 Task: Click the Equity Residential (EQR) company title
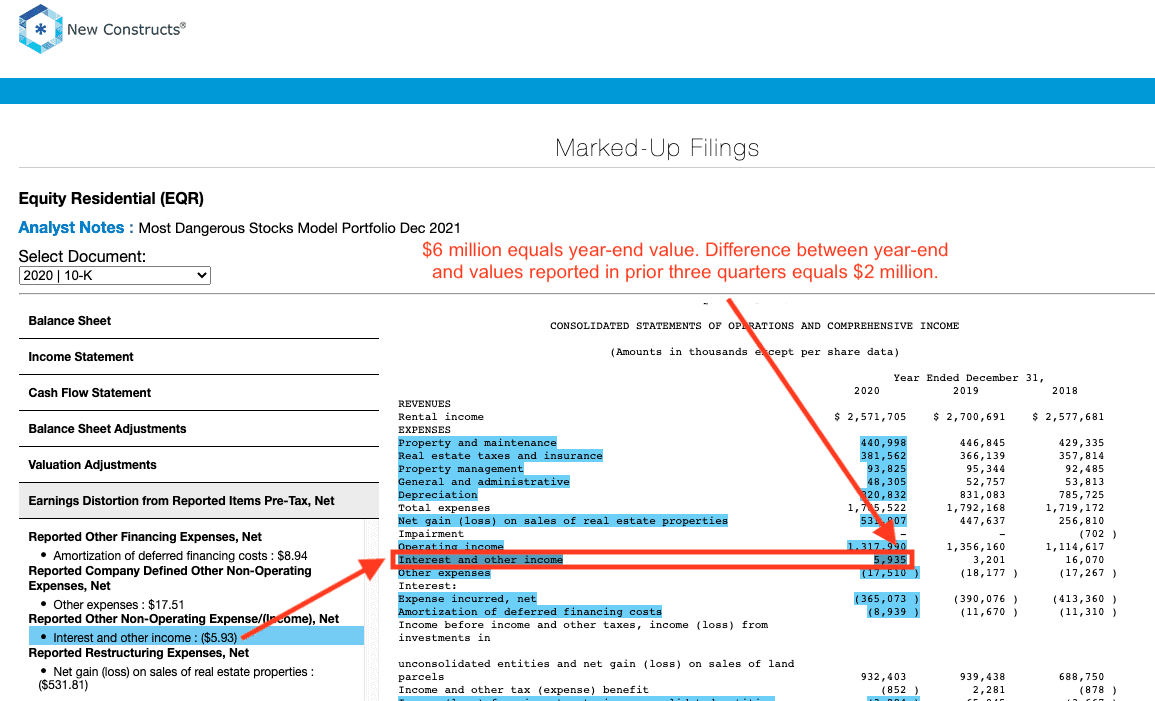111,199
